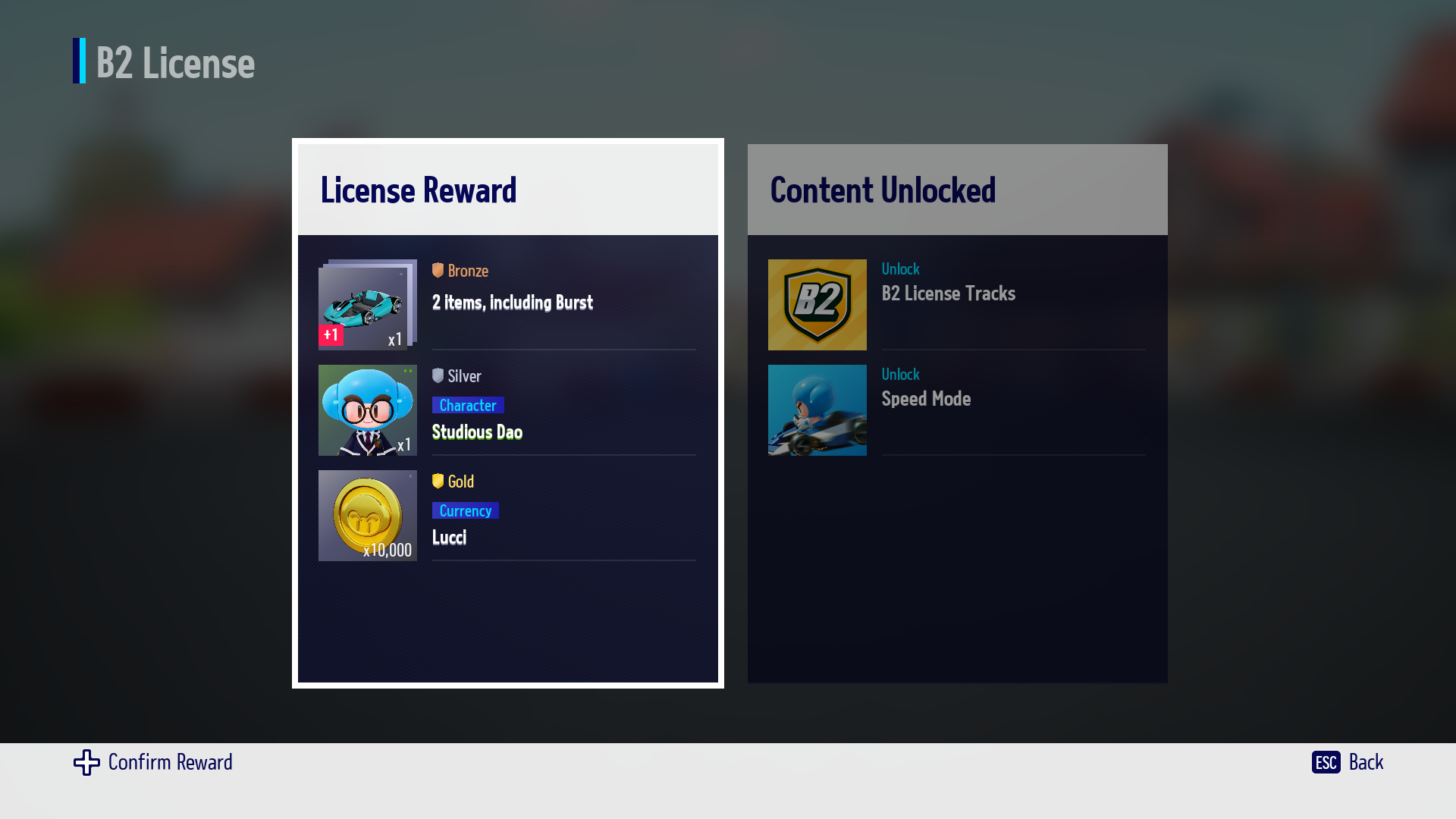Click the blue Character tag
The image size is (1456, 819).
[x=468, y=405]
